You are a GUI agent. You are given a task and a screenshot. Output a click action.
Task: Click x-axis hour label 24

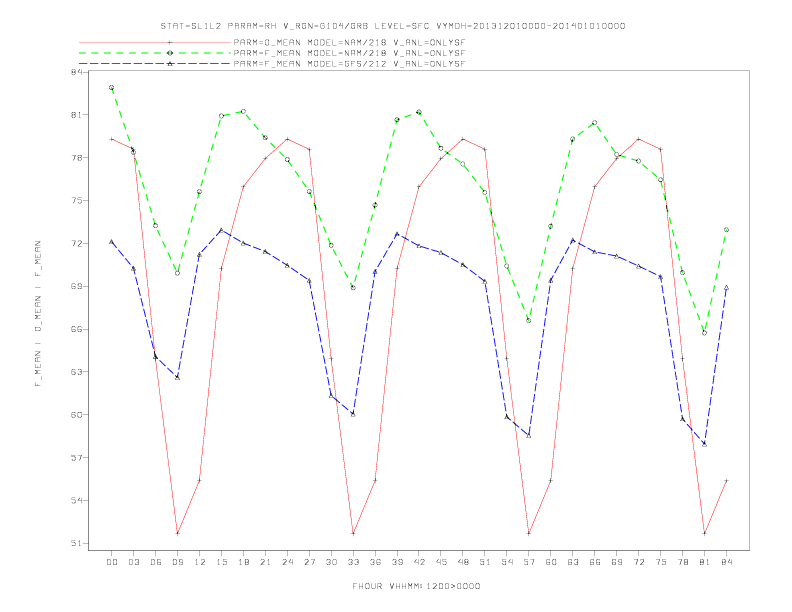point(287,562)
